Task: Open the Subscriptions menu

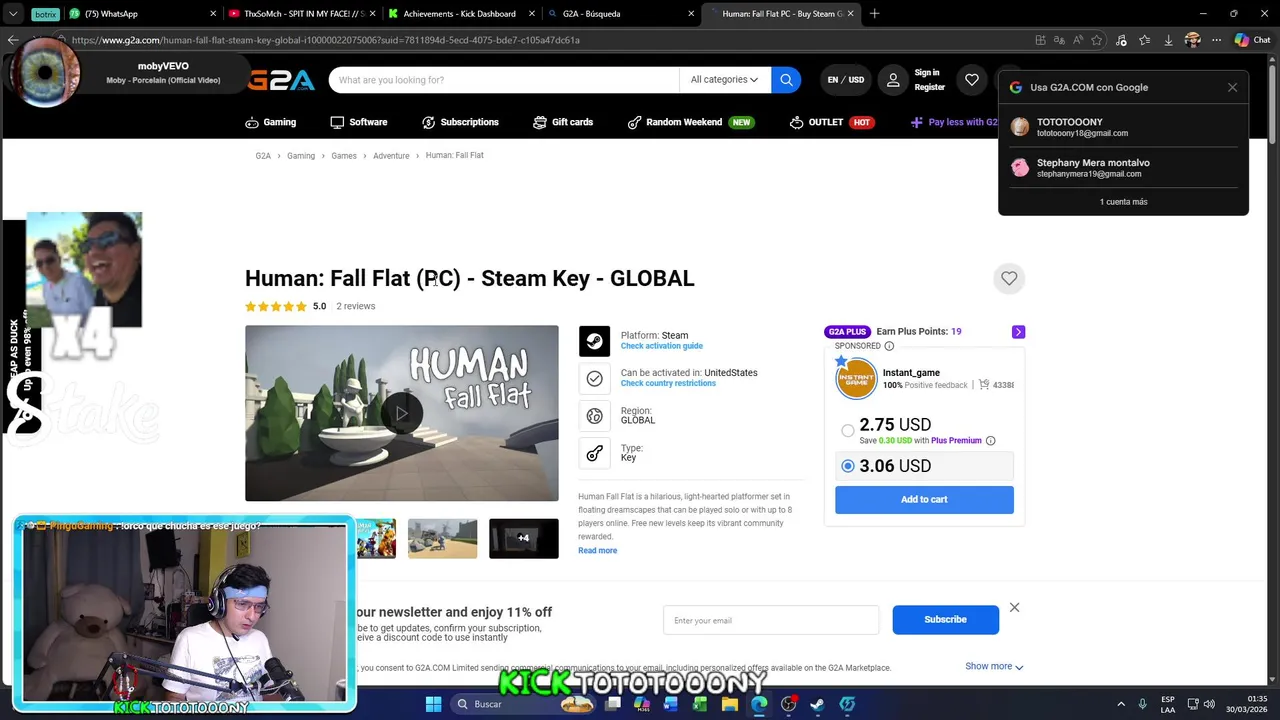Action: click(x=460, y=122)
